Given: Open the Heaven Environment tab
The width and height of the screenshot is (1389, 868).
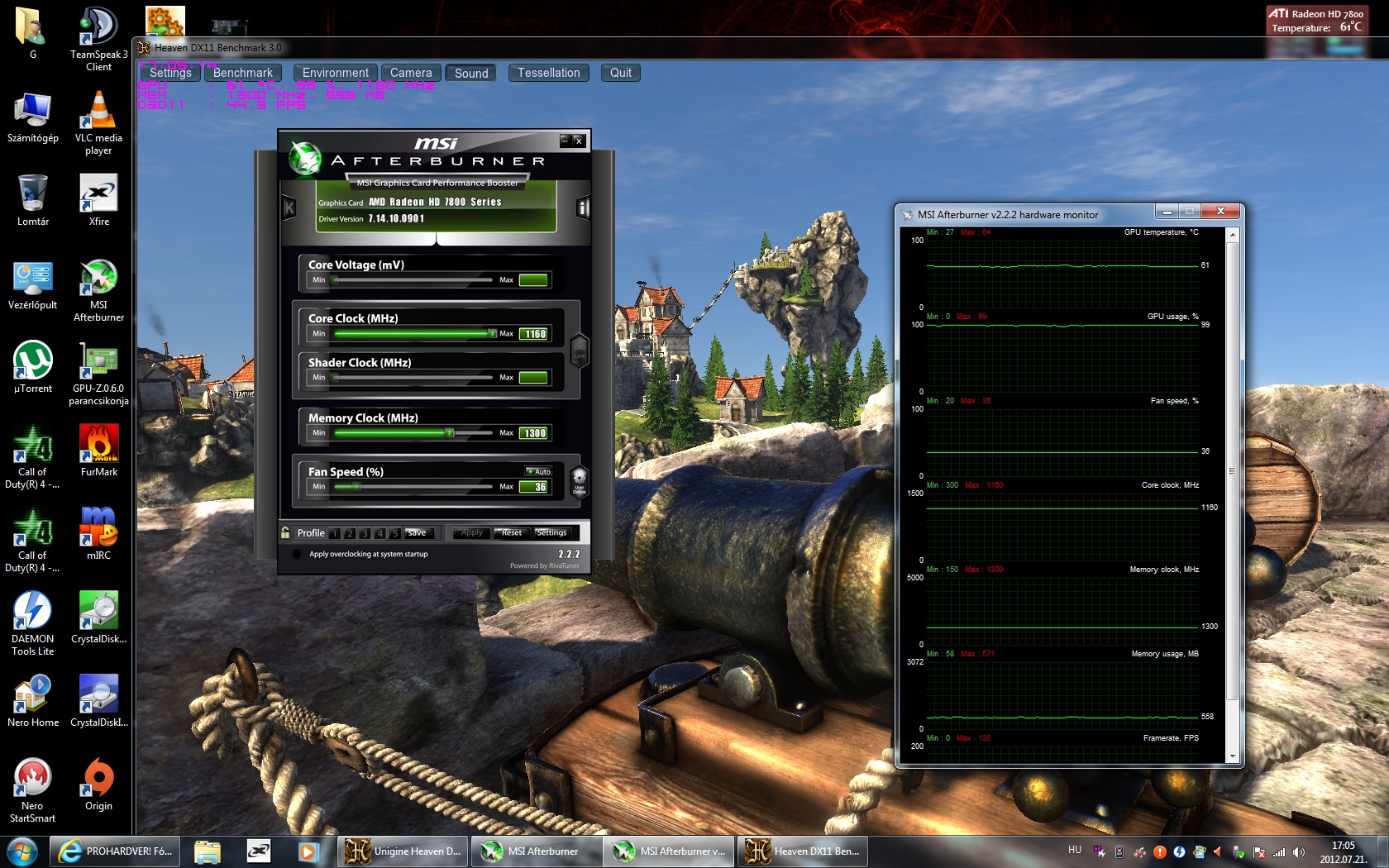Looking at the screenshot, I should [x=336, y=73].
